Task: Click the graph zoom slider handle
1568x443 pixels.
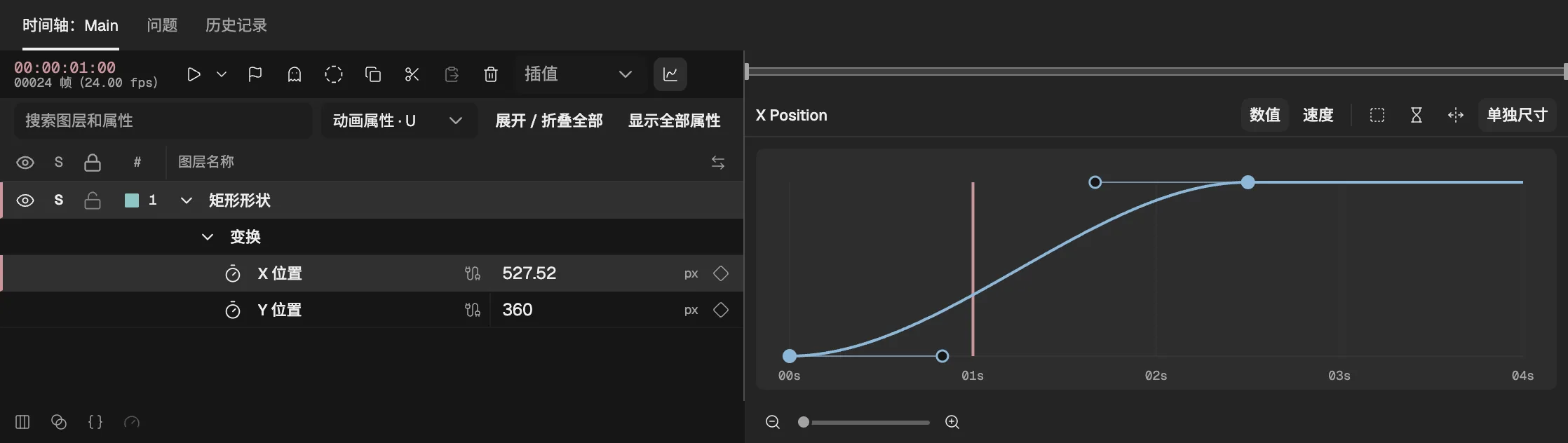Action: tap(804, 422)
